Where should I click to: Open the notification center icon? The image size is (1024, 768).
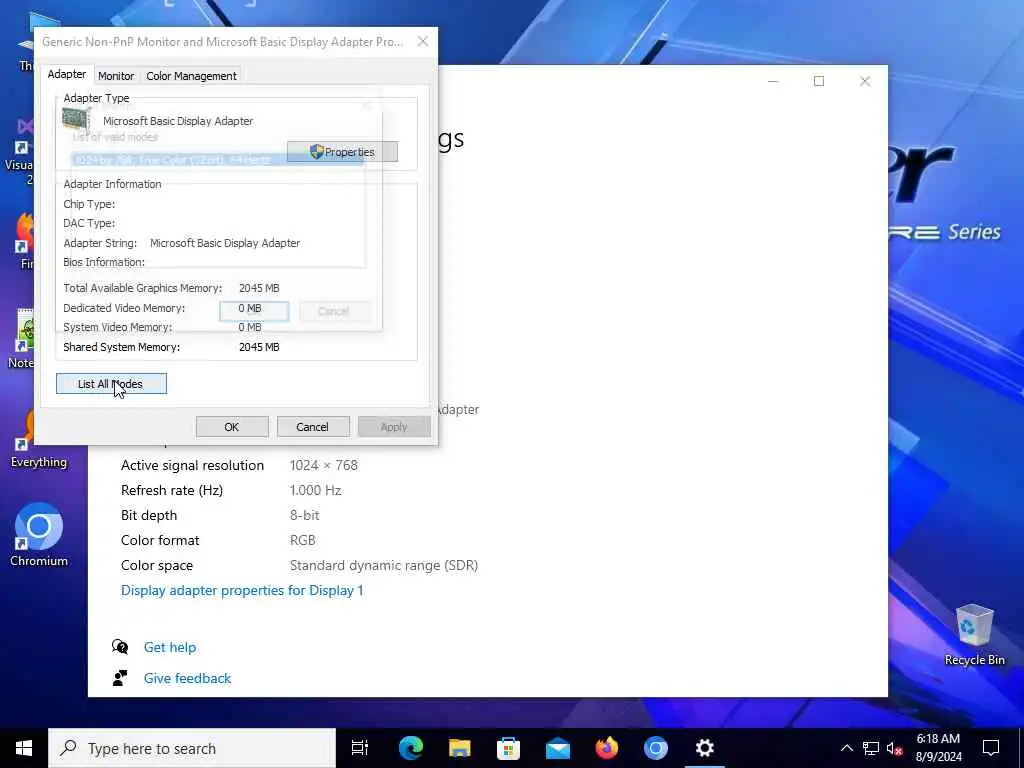pyautogui.click(x=991, y=748)
